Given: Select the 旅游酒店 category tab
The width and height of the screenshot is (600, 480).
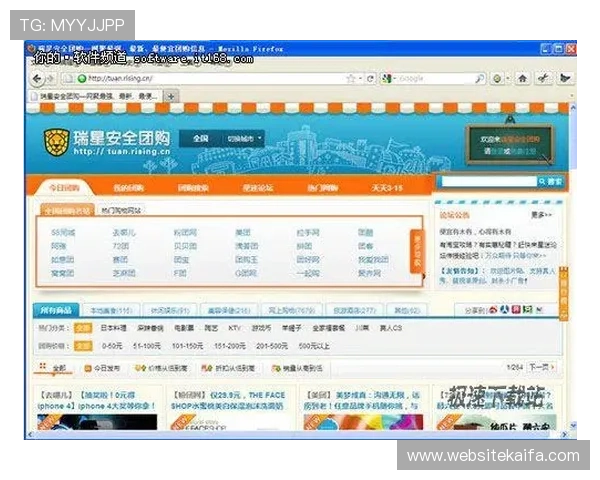Looking at the screenshot, I should 355,310.
